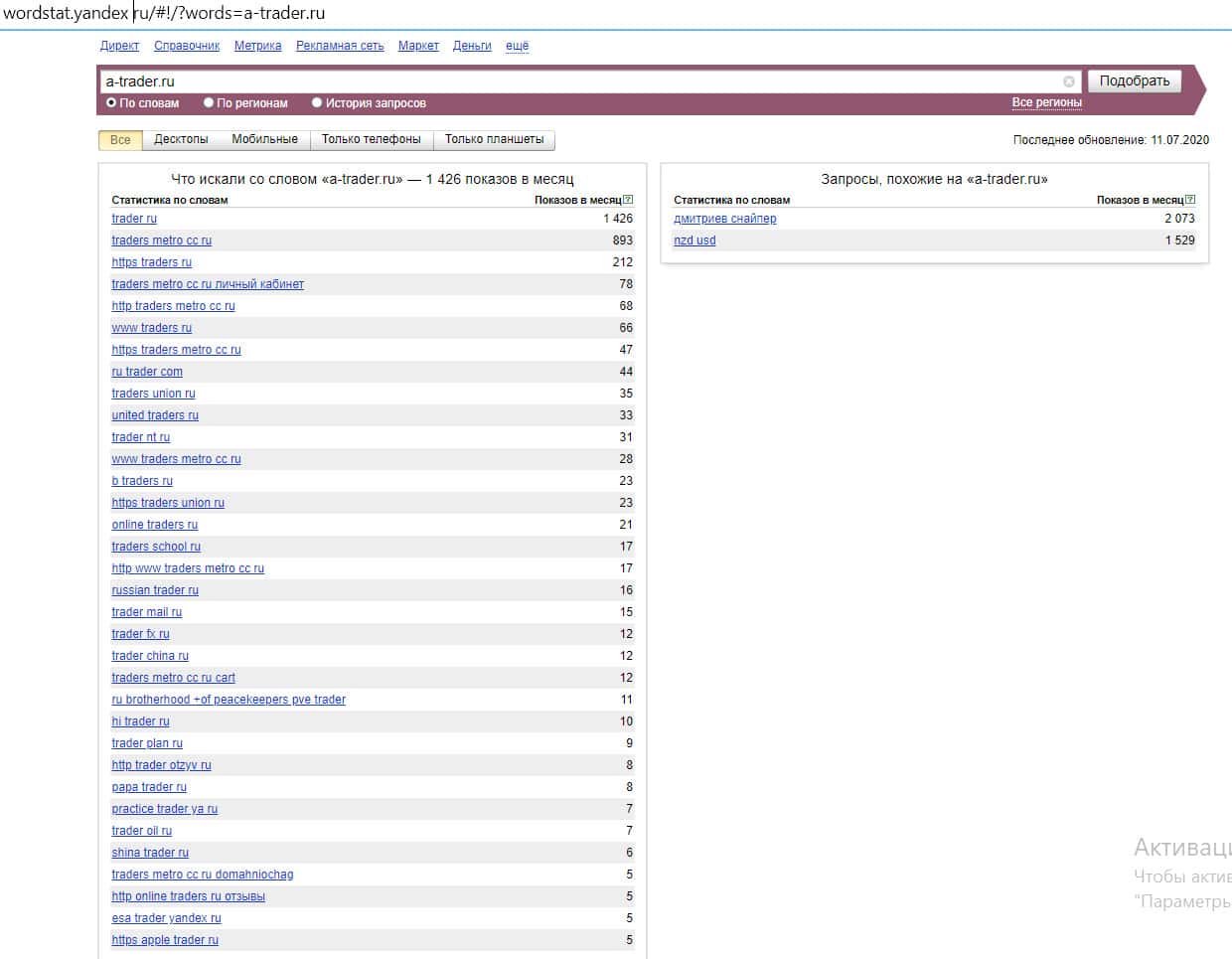Image resolution: width=1232 pixels, height=959 pixels.
Task: Open the 'дмитриев снайпер' similar query
Action: [x=724, y=219]
